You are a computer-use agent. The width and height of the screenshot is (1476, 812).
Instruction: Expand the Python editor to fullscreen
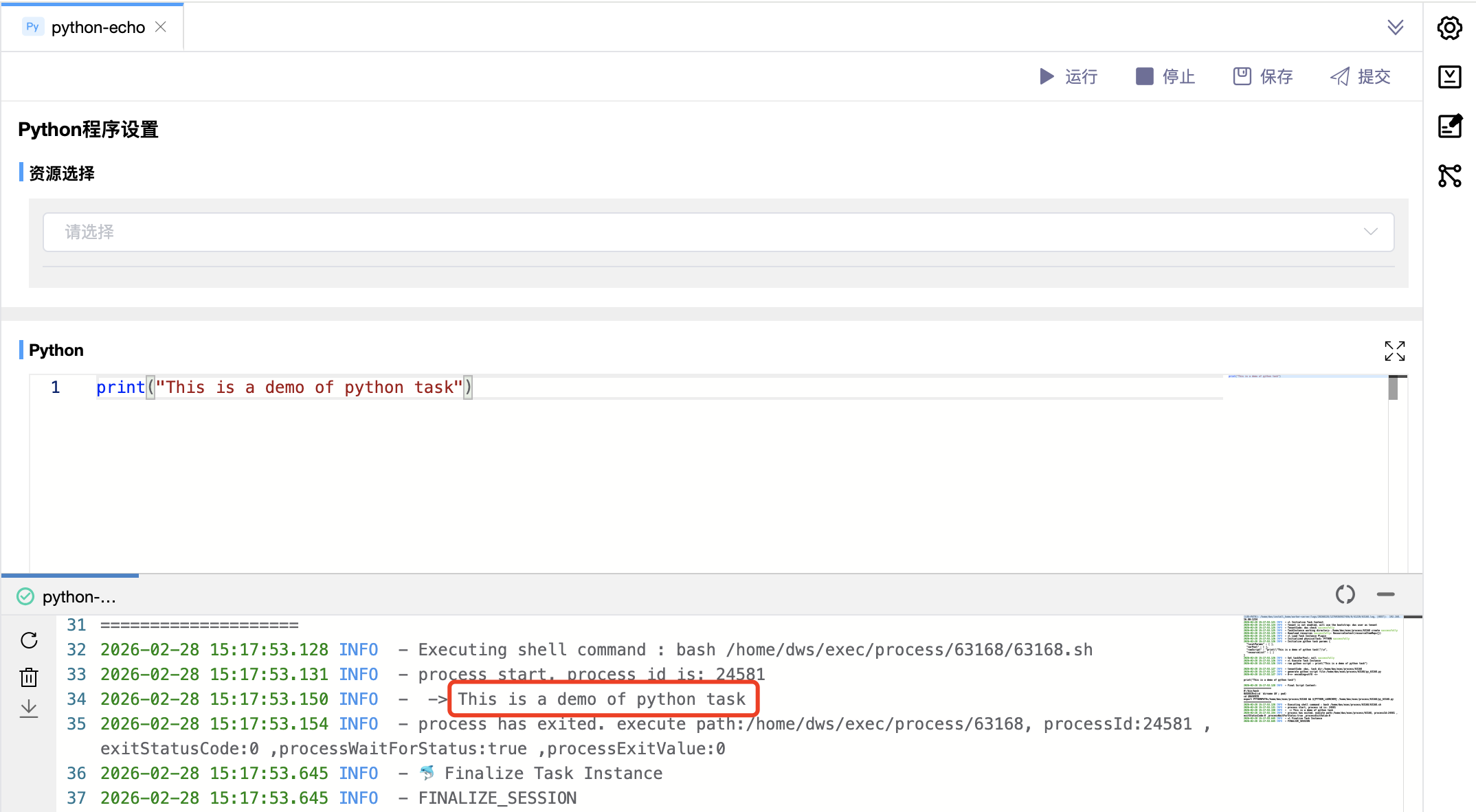(1394, 351)
